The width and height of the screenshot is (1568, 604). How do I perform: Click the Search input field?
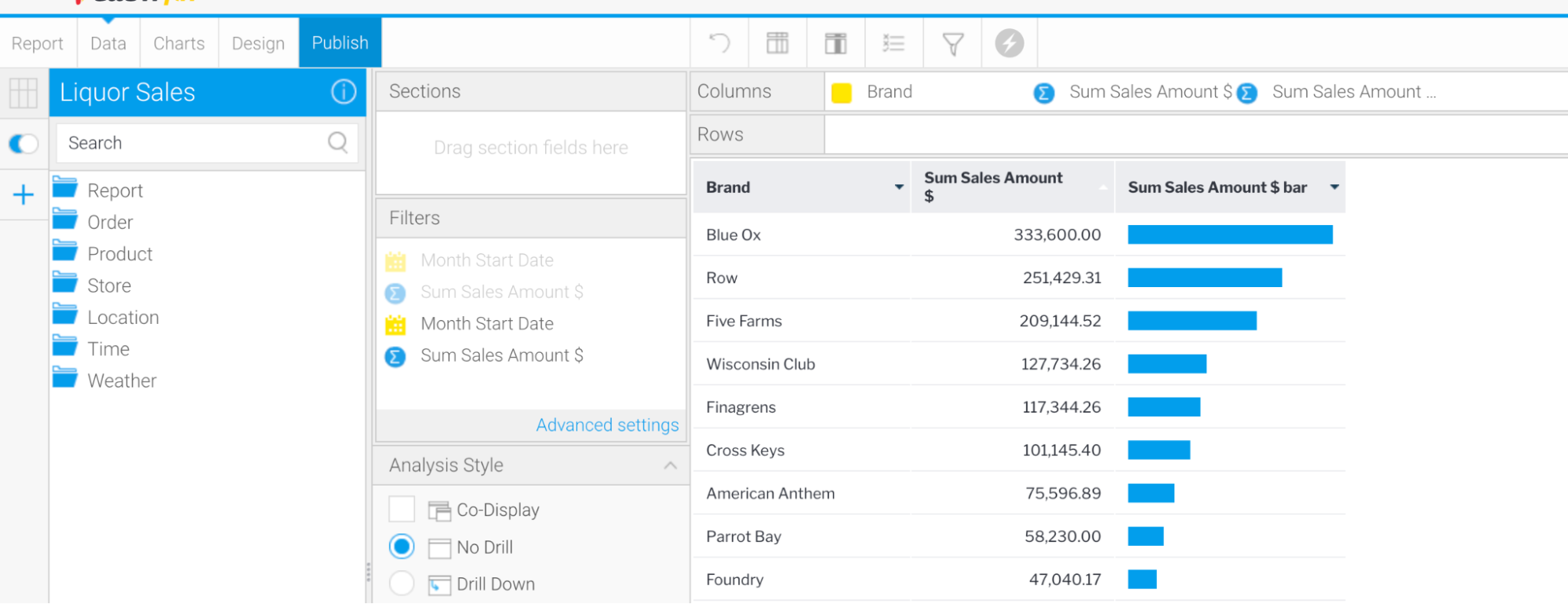(x=207, y=143)
